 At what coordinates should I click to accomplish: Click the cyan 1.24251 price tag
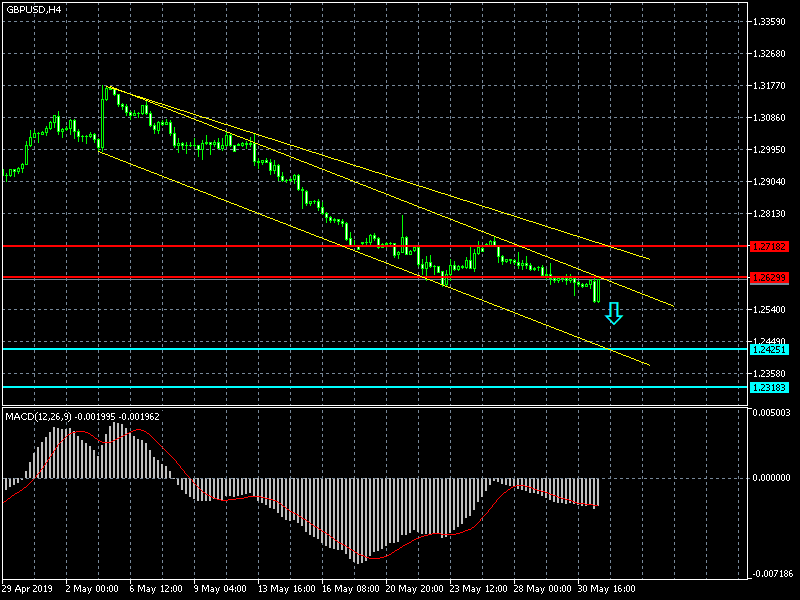click(769, 349)
